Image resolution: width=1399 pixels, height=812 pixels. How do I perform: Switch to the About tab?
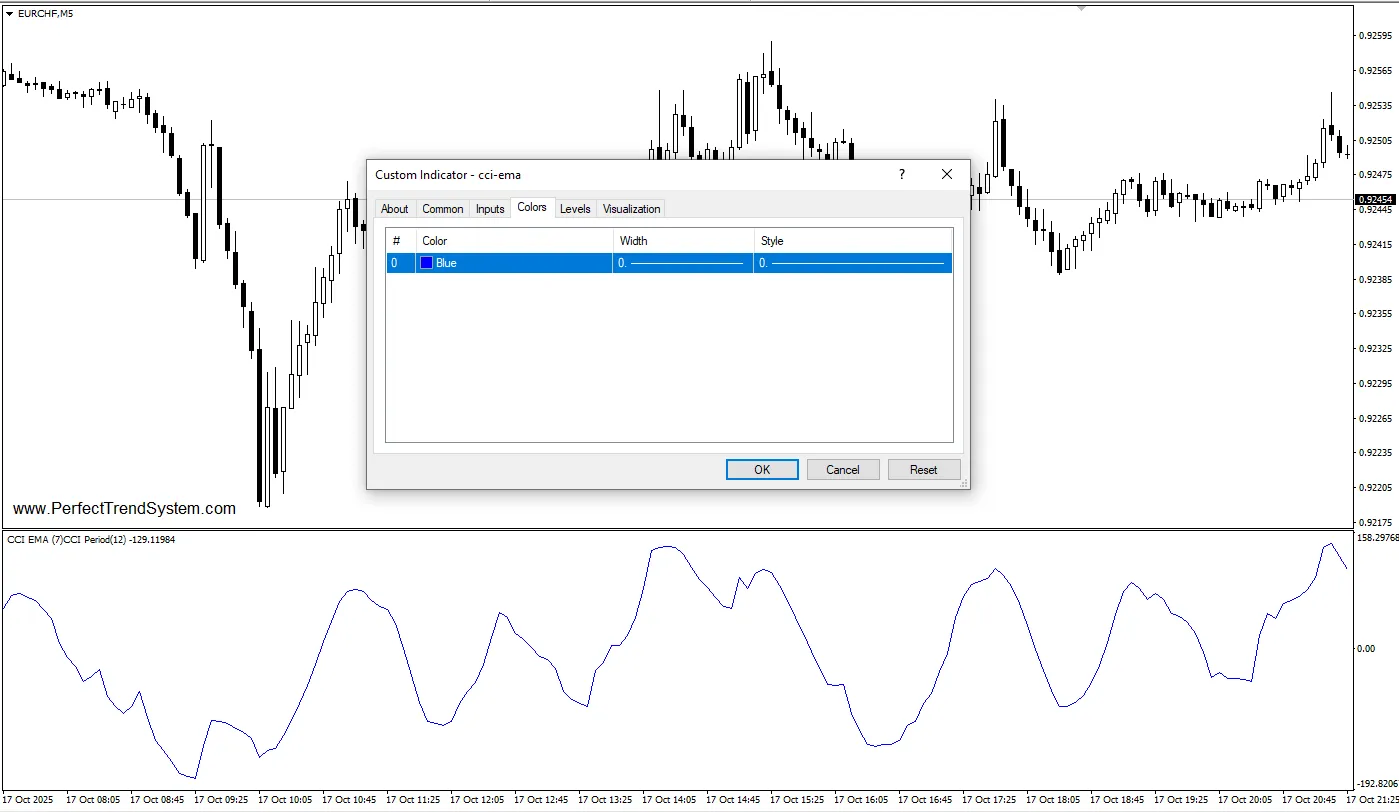(x=395, y=209)
